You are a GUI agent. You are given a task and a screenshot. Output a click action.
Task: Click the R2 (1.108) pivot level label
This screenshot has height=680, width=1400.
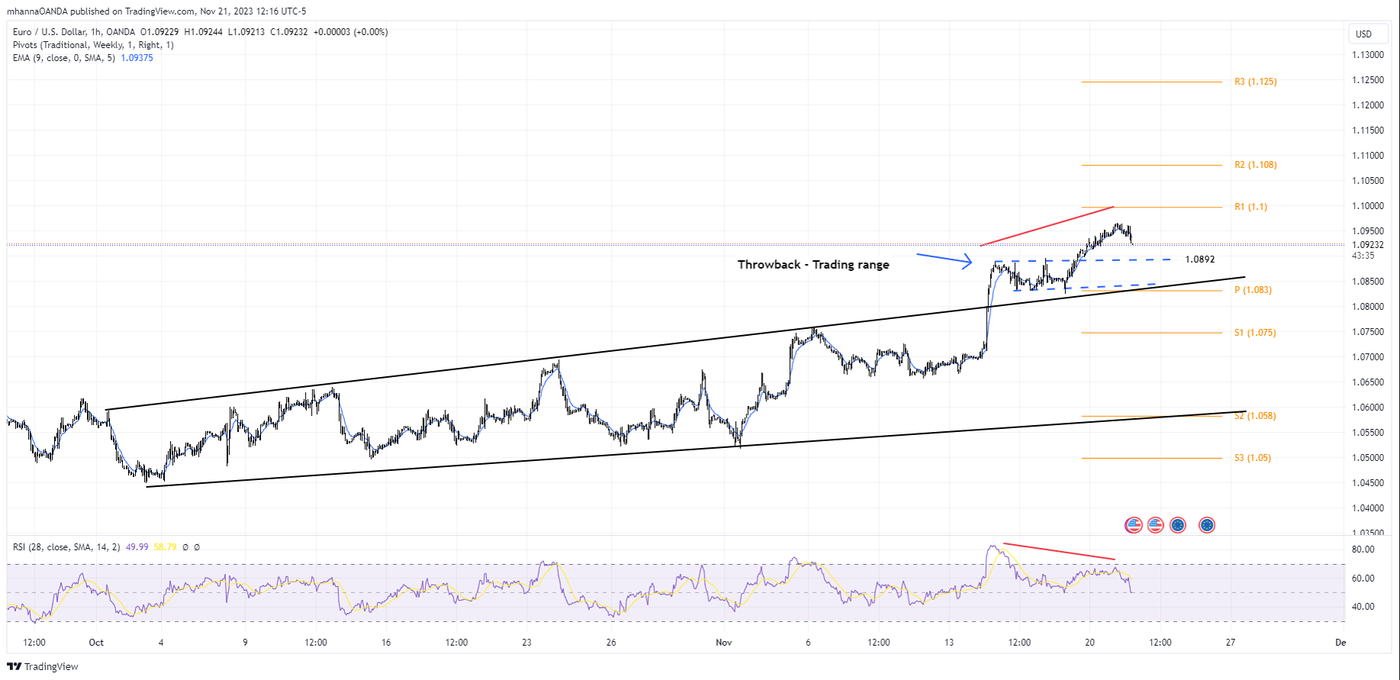[1255, 165]
